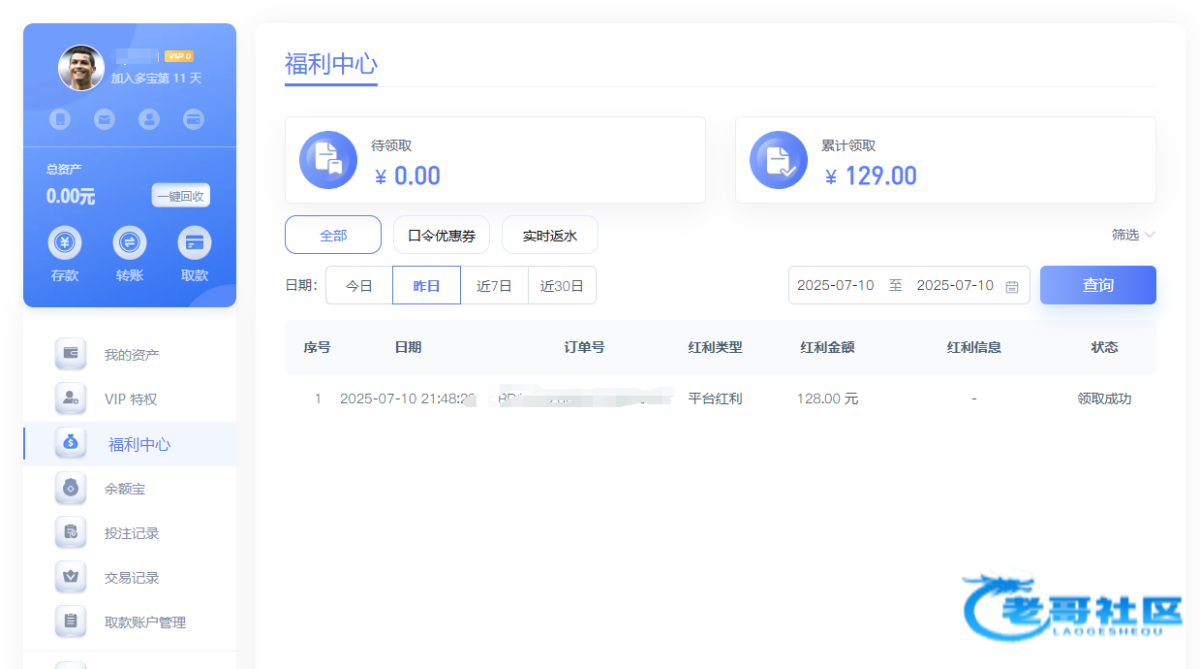Open 我的资产 in the sidebar
This screenshot has height=669, width=1200.
pyautogui.click(x=131, y=355)
